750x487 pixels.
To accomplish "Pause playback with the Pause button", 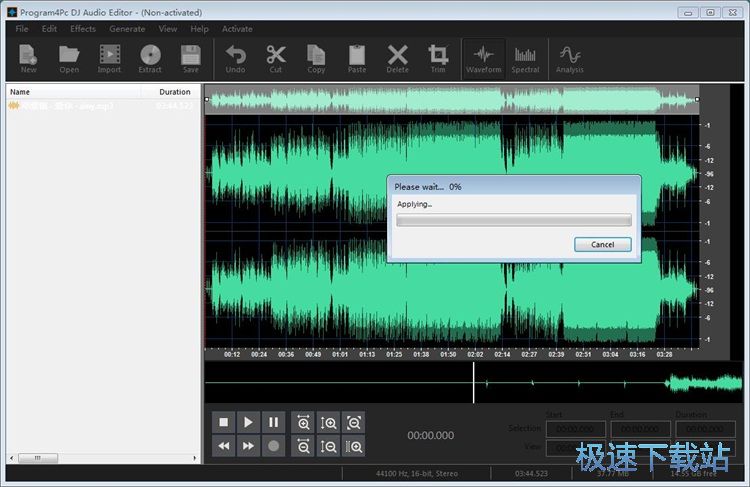I will point(273,422).
